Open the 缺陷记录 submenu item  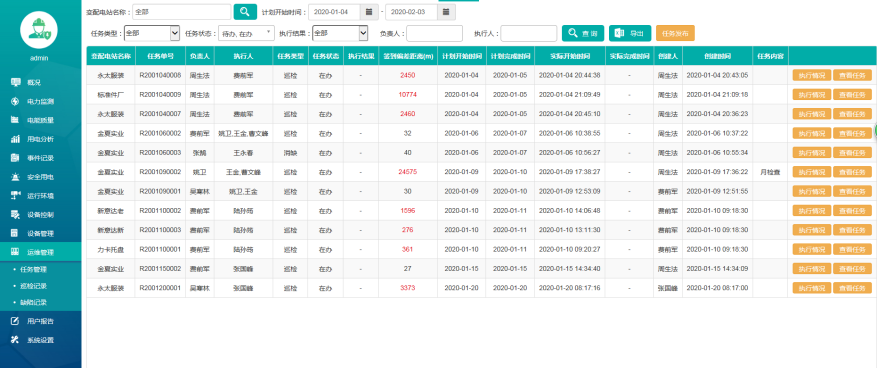(x=33, y=303)
